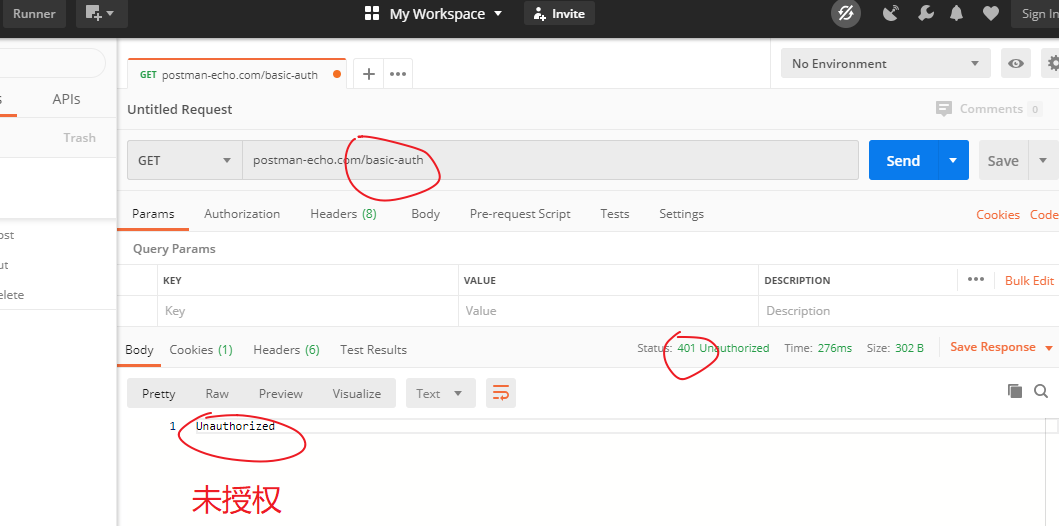
Task: Click the Bulk Edit link
Action: (1029, 280)
